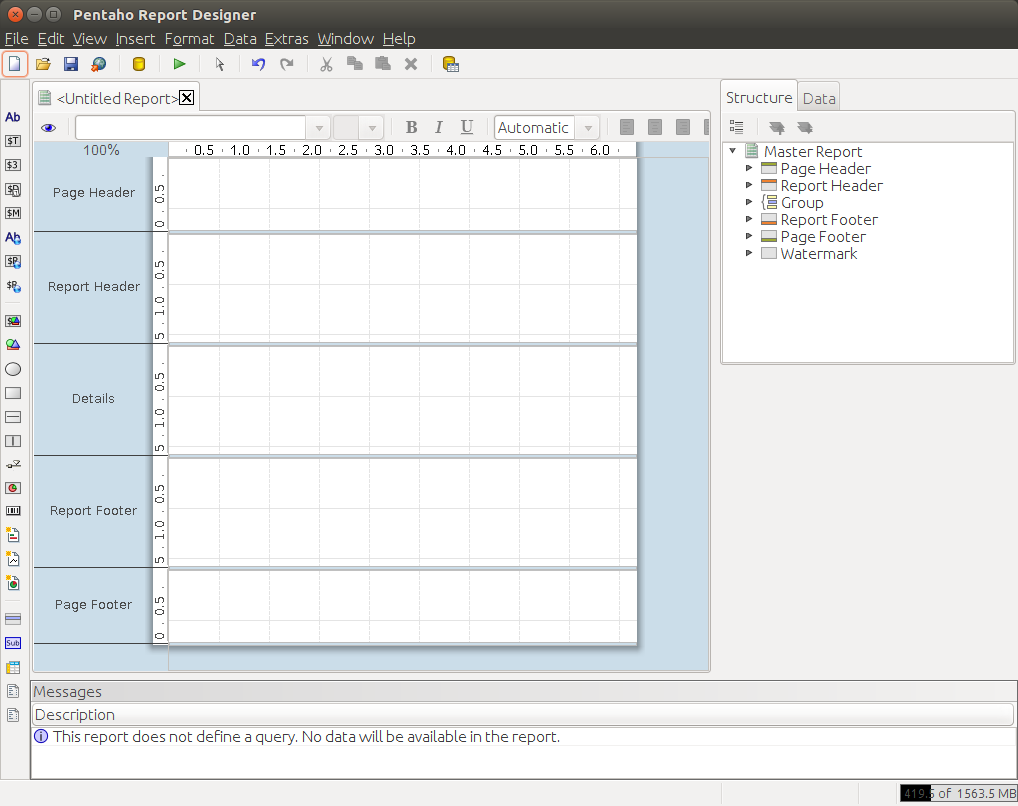
Task: Collapse the Master Report tree node
Action: pyautogui.click(x=733, y=151)
